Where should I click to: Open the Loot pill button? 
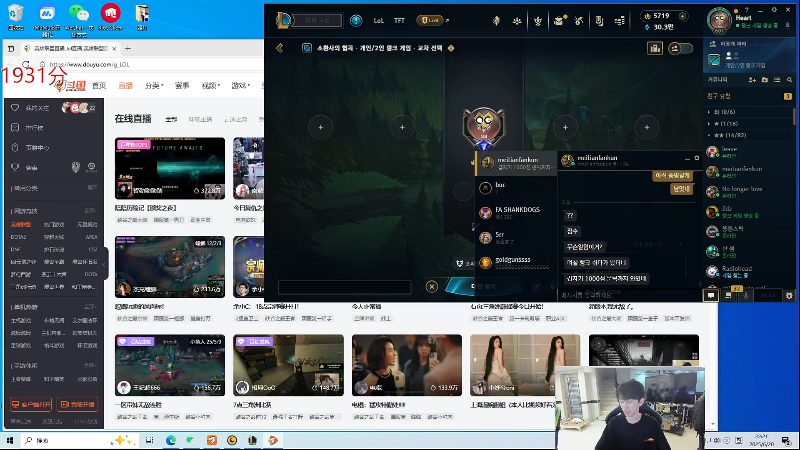point(430,20)
